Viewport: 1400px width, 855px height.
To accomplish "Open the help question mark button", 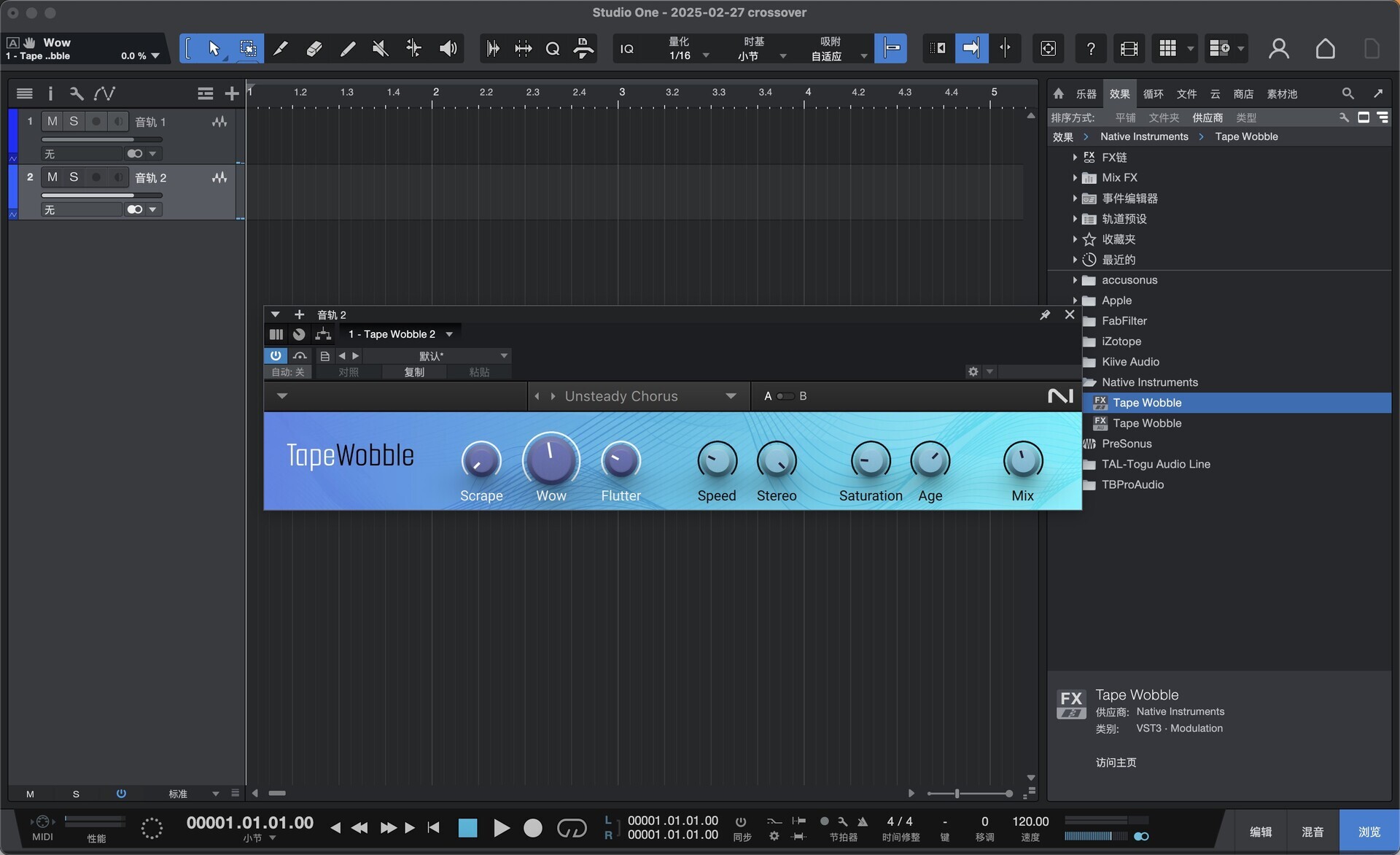I will point(1090,49).
